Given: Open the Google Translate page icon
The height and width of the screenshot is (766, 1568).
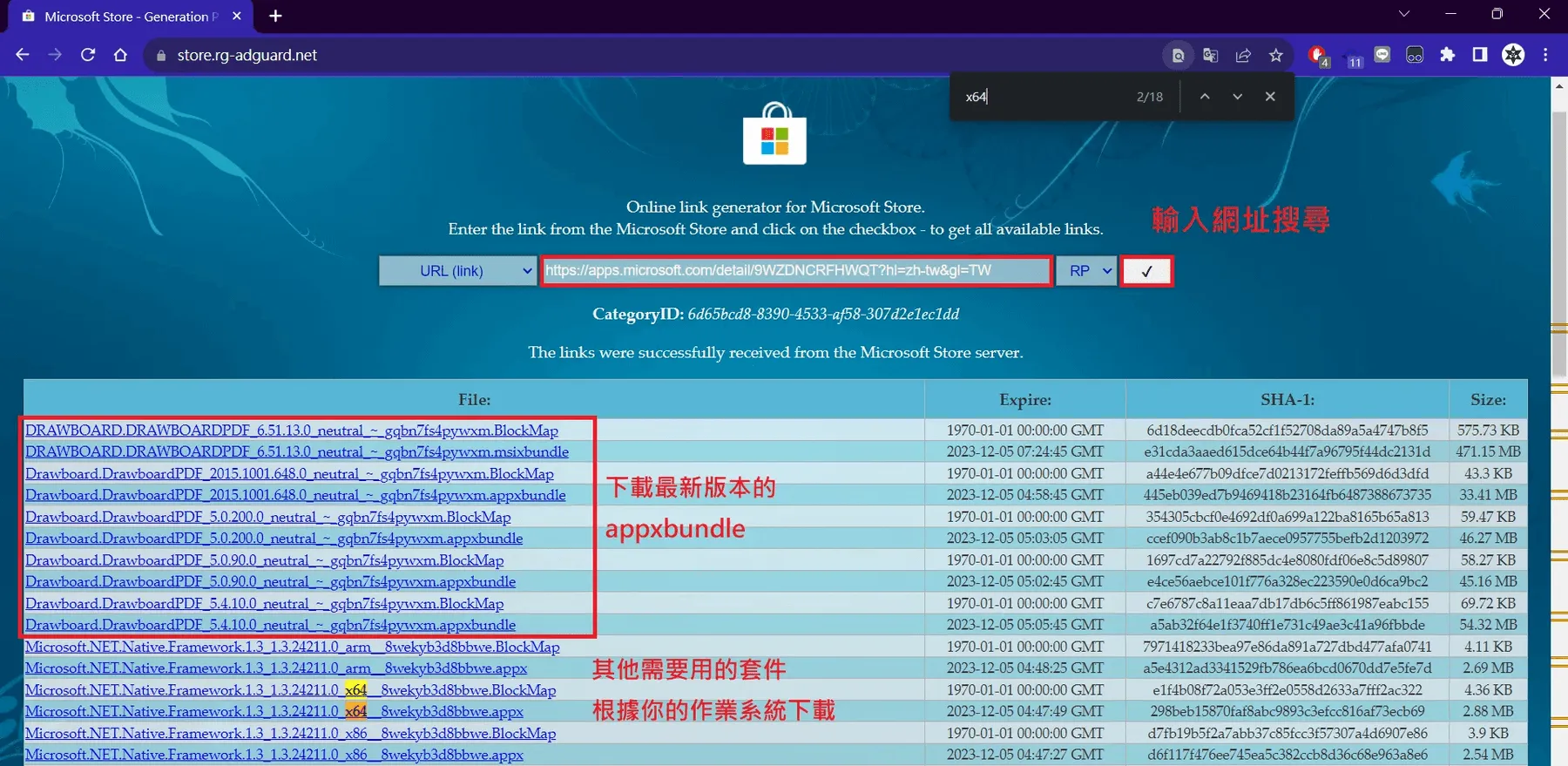Looking at the screenshot, I should coord(1210,55).
